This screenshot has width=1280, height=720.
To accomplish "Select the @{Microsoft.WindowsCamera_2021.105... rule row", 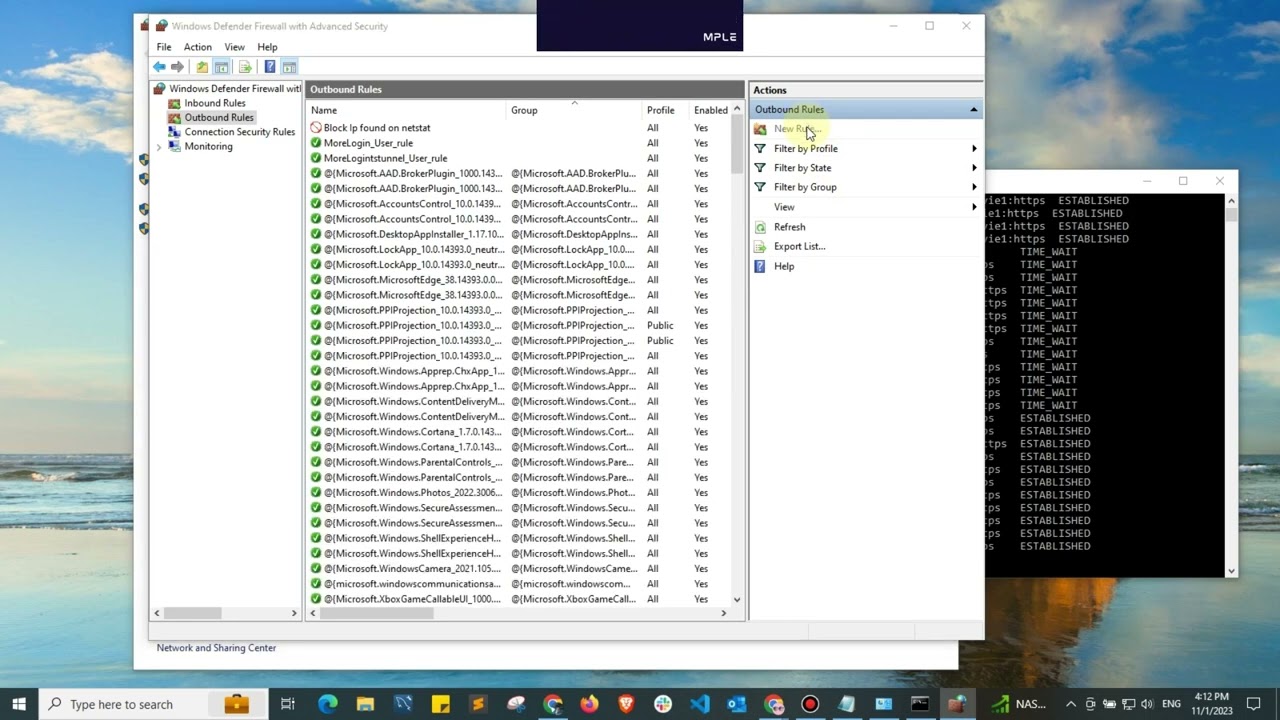I will click(519, 569).
